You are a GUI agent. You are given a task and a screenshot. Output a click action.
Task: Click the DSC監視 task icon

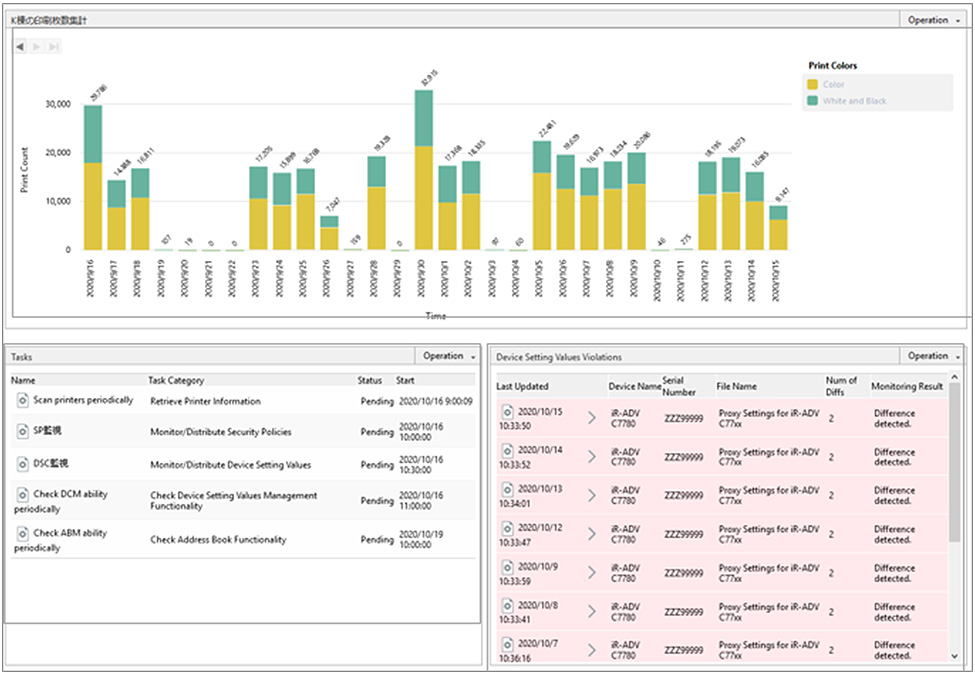pos(23,464)
